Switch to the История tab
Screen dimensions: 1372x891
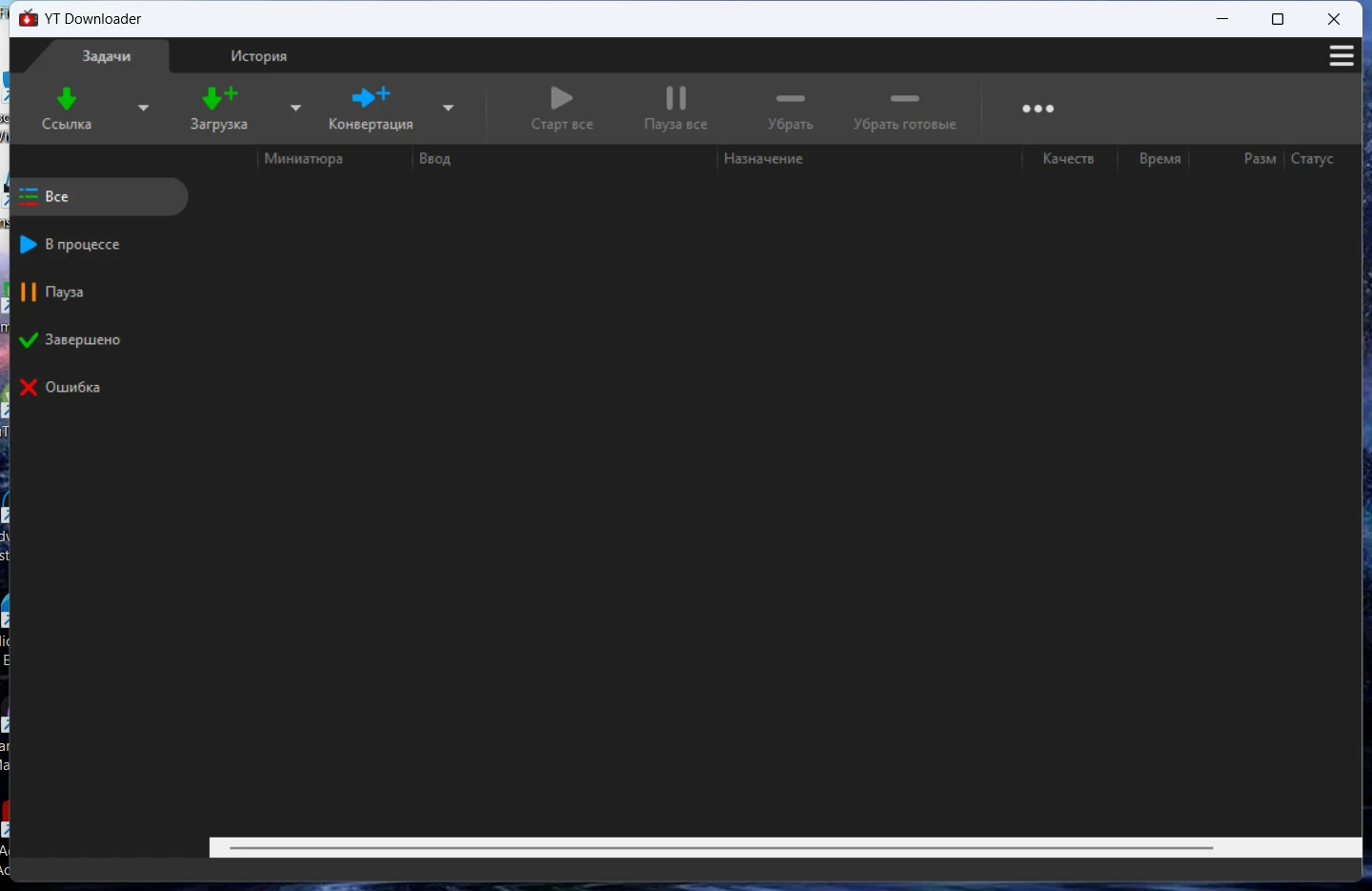pos(258,56)
